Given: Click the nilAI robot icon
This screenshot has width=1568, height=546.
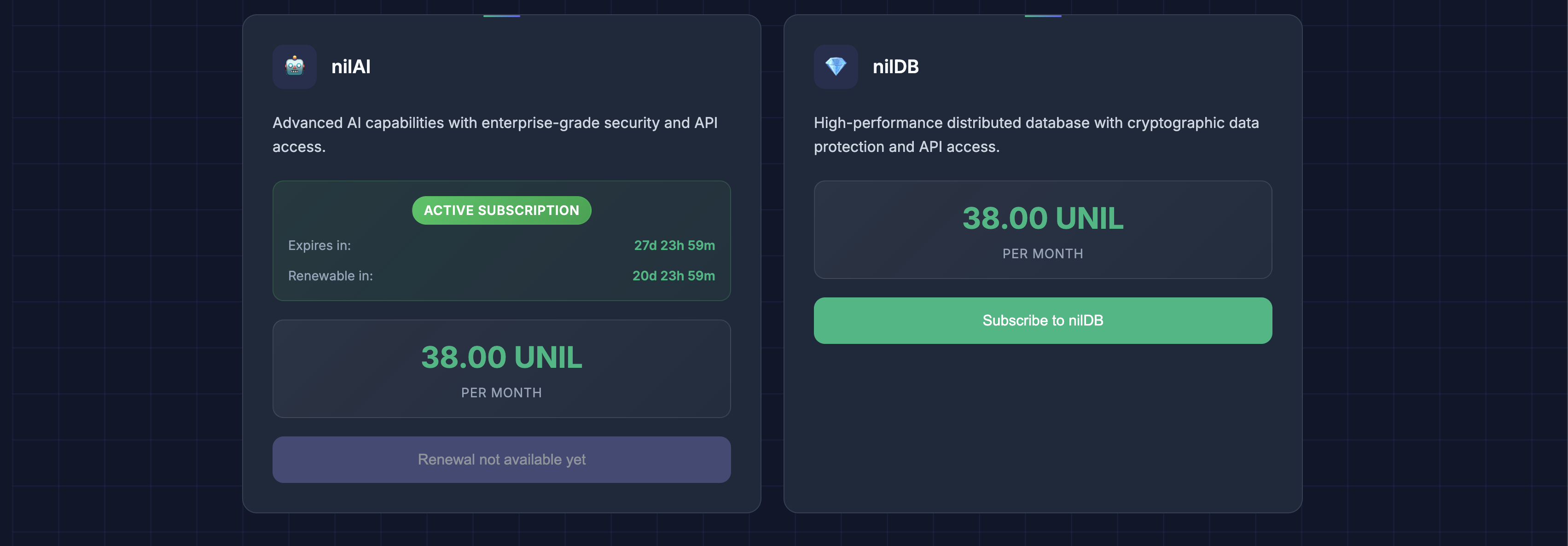Looking at the screenshot, I should pyautogui.click(x=295, y=66).
